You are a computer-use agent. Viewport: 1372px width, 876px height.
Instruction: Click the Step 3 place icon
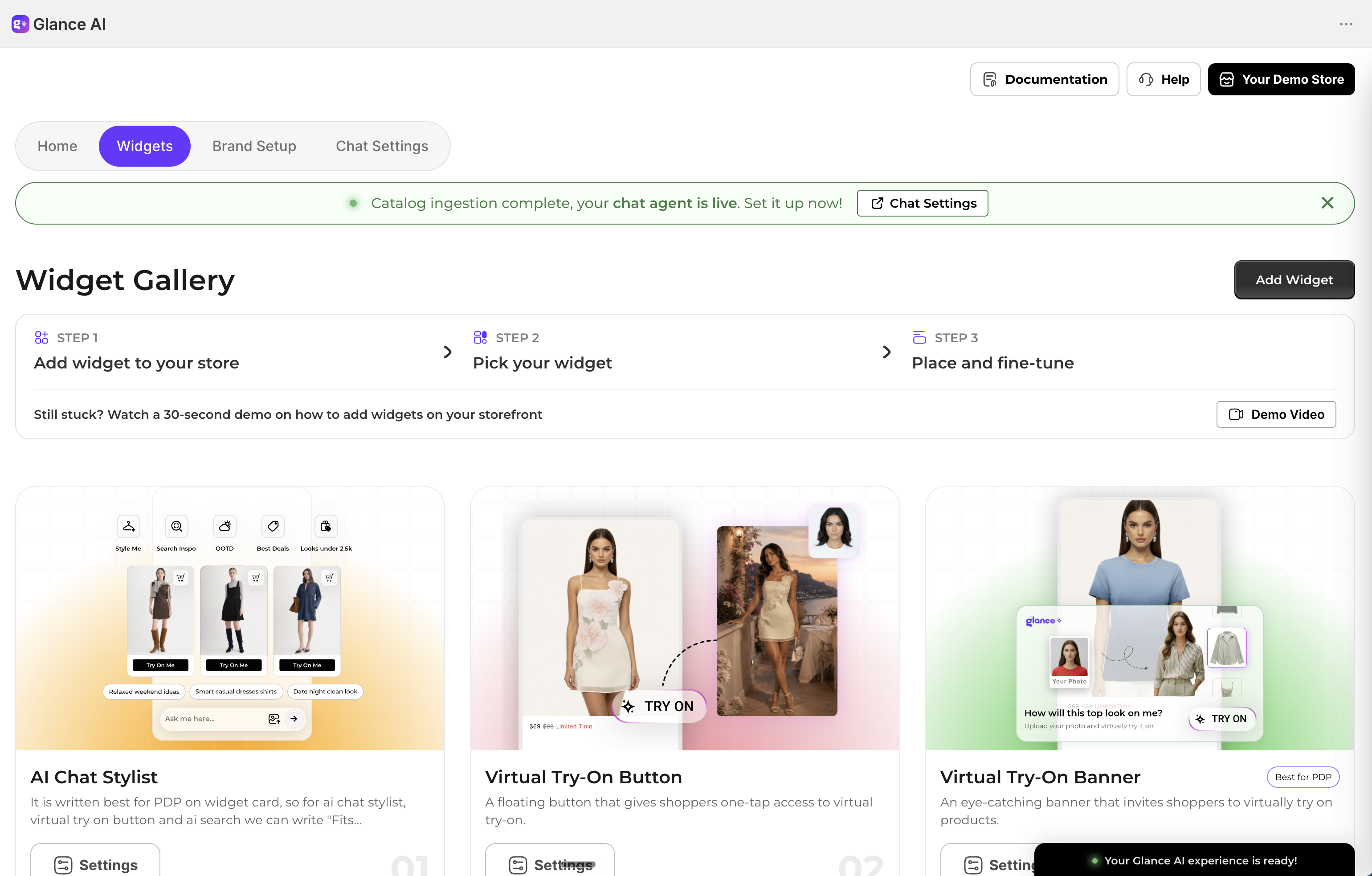pyautogui.click(x=919, y=337)
